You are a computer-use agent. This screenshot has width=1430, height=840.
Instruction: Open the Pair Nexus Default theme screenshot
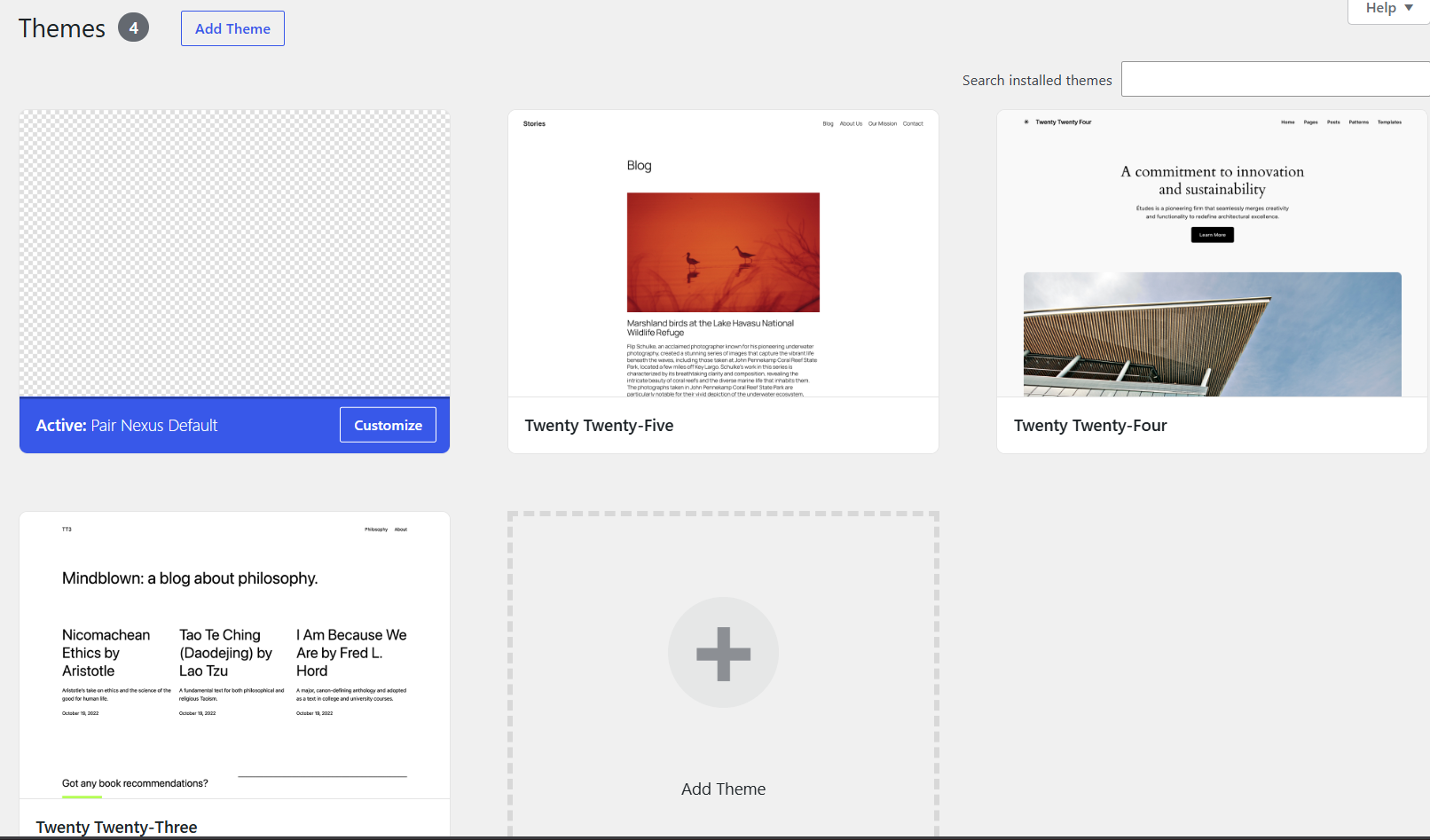coord(234,253)
